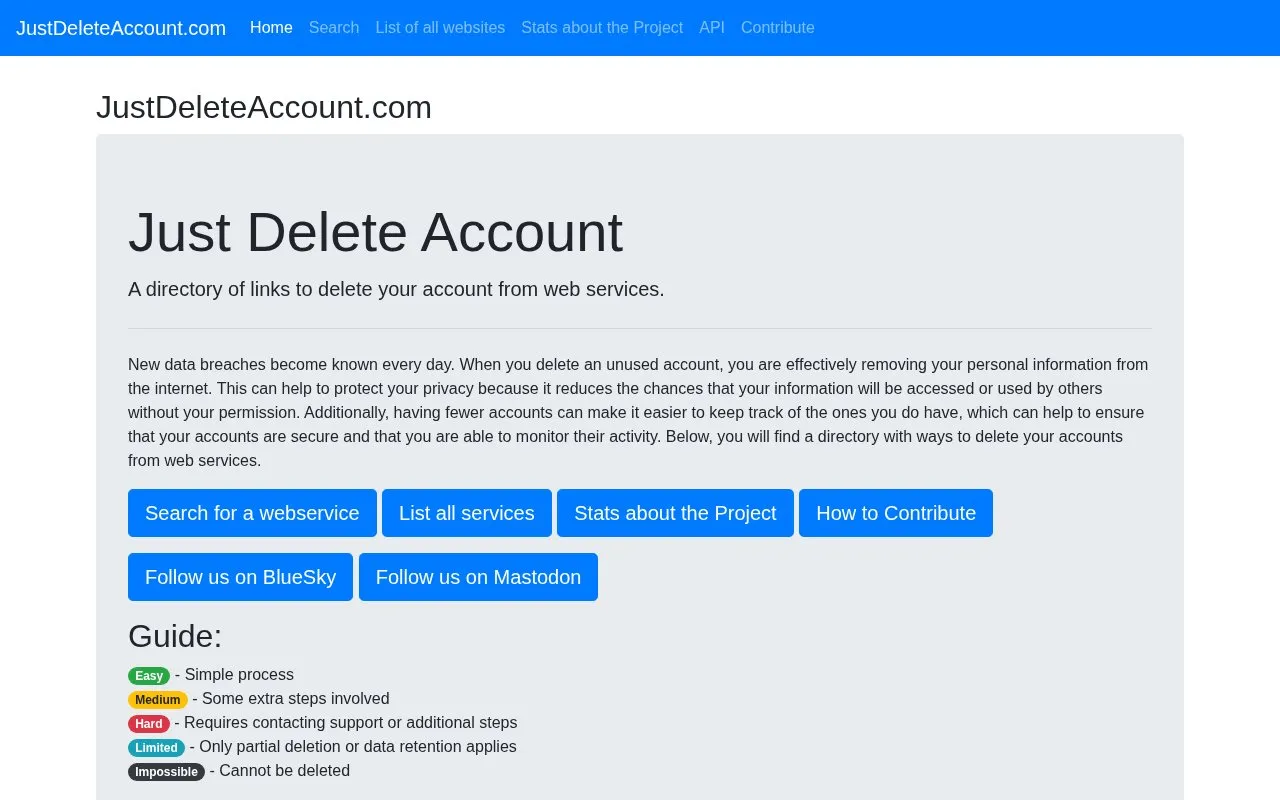Click 'Only partial deletion or data retention applies'
Viewport: 1280px width, 800px height.
point(358,747)
